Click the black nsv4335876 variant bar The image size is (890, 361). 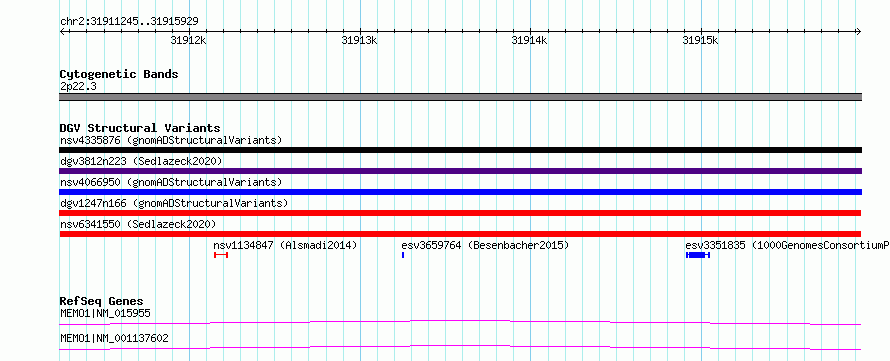[x=461, y=150]
